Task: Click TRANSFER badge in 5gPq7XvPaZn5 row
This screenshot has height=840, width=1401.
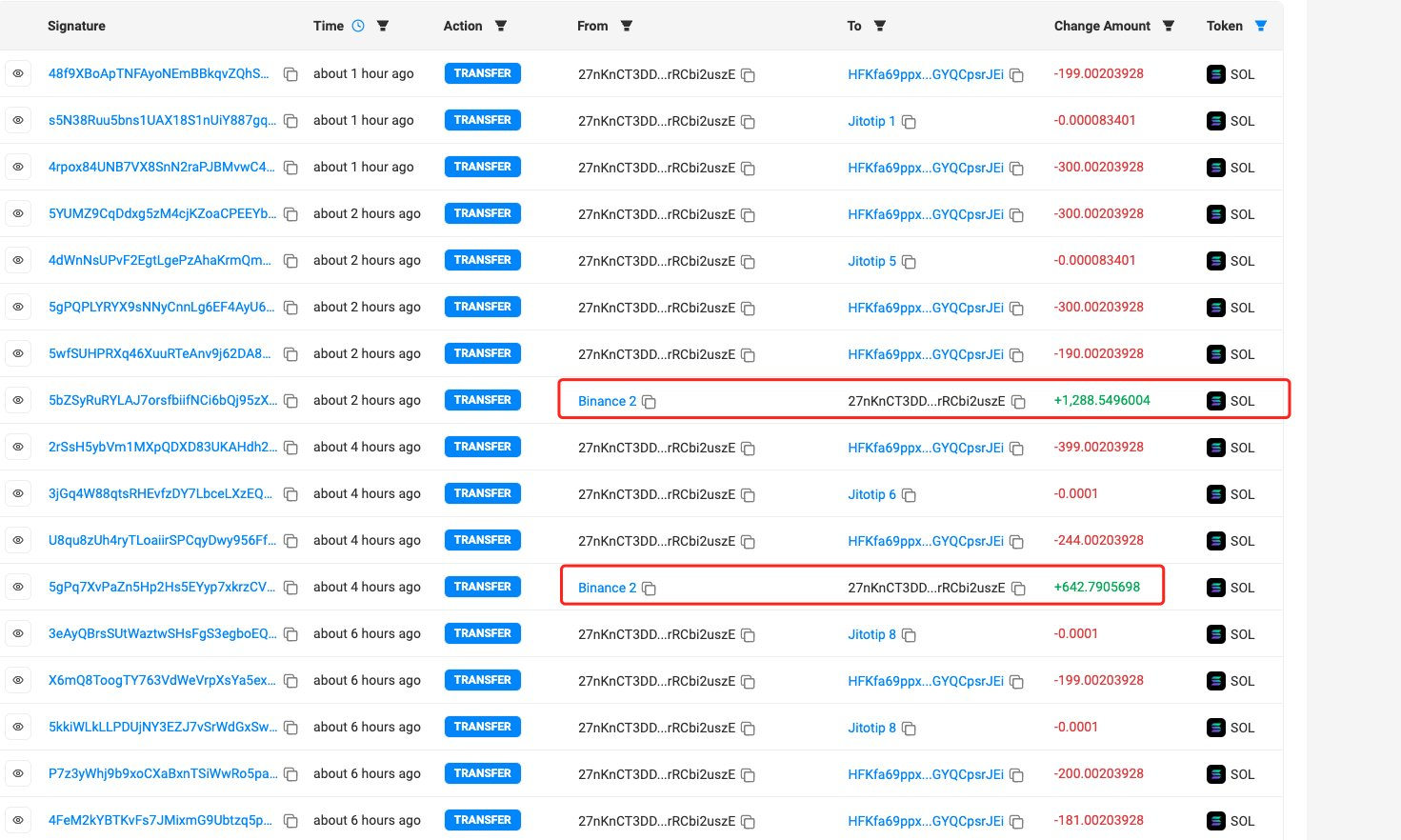Action: tap(483, 587)
